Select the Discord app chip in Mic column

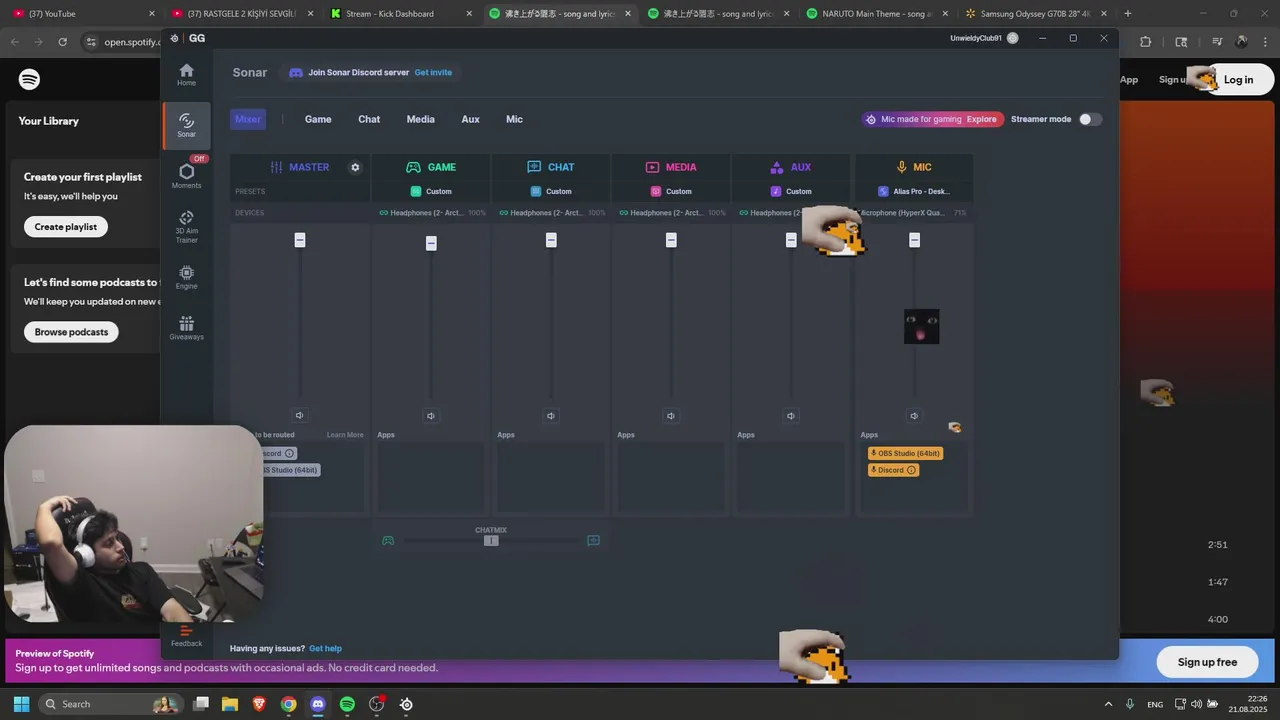coord(893,470)
